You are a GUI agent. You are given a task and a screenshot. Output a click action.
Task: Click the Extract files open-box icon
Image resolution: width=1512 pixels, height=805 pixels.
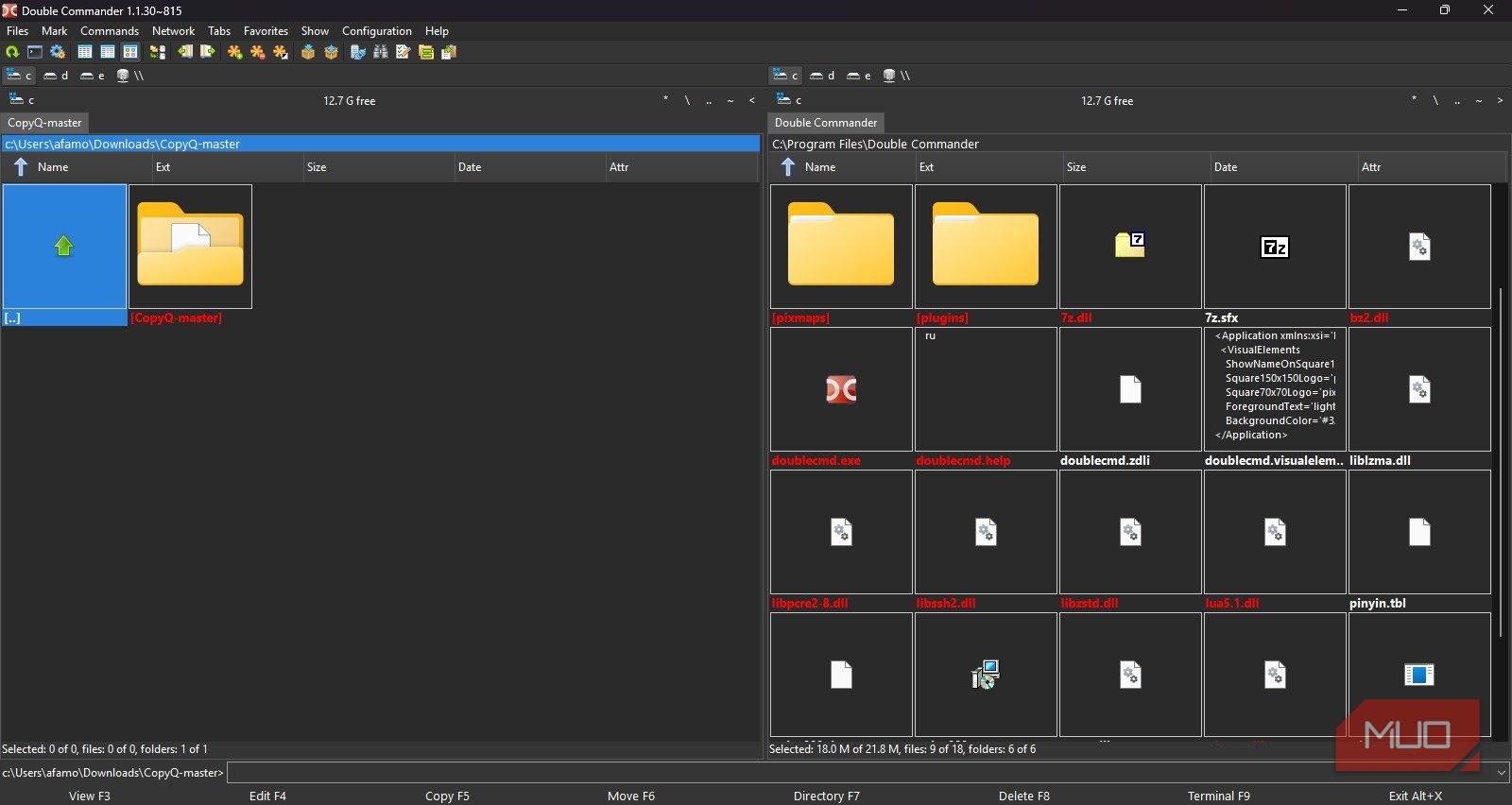(331, 52)
